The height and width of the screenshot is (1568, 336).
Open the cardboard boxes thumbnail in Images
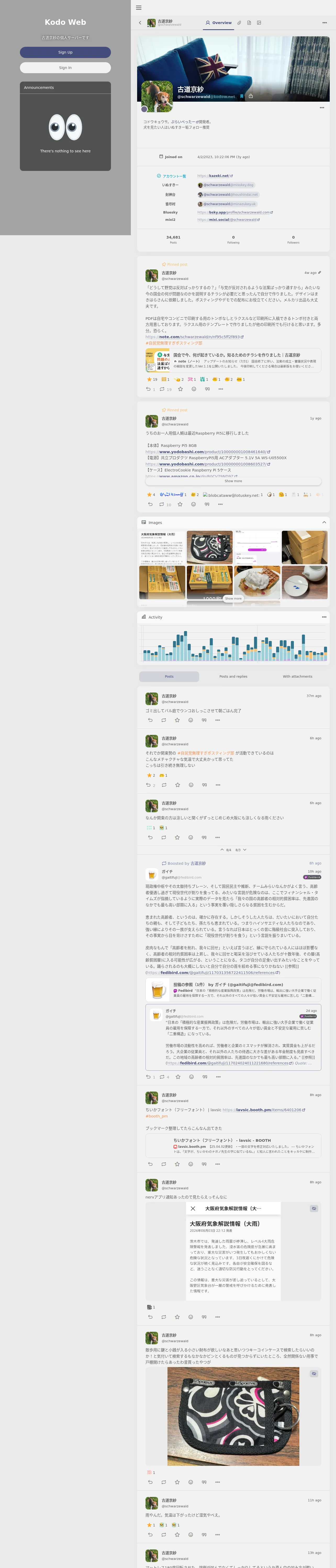click(x=305, y=547)
